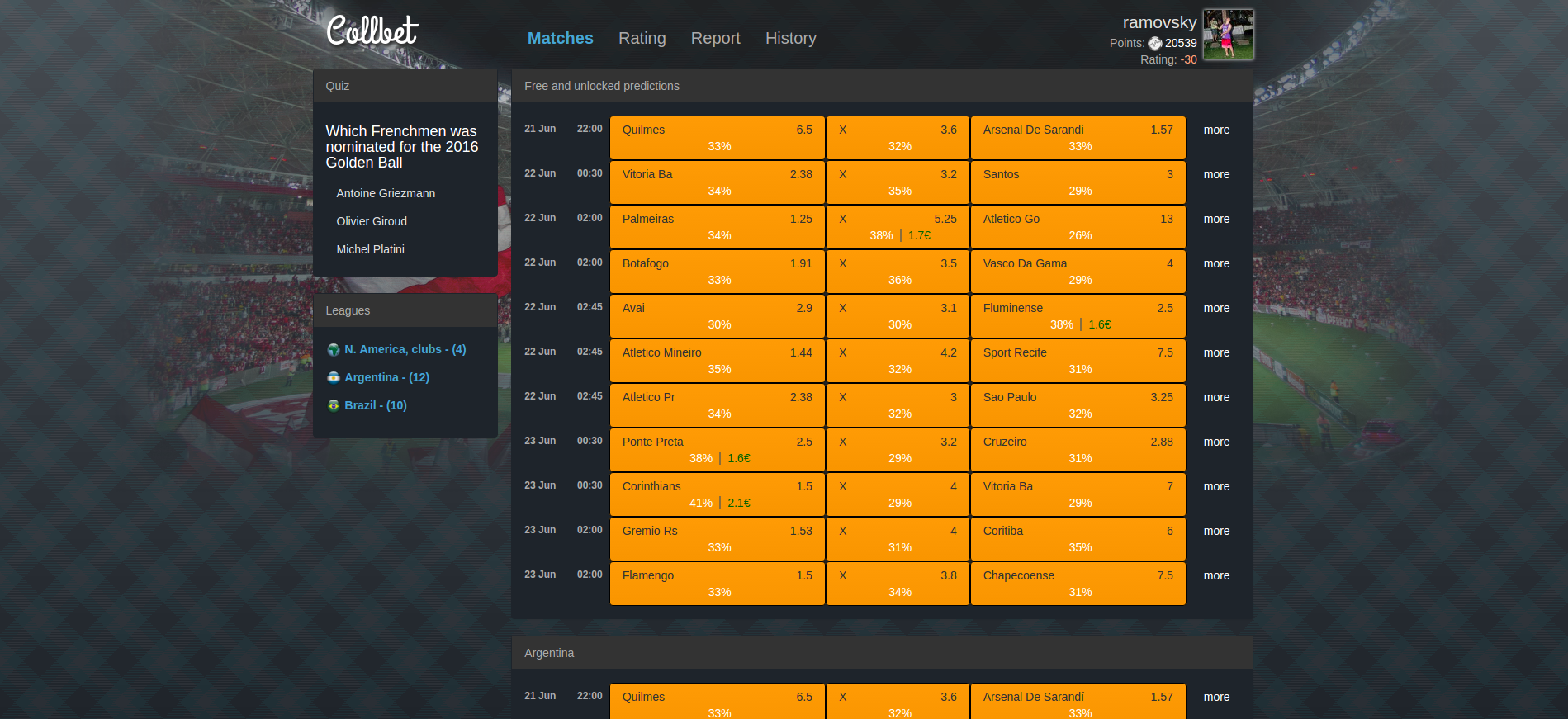Open ramovsky's profile avatar
The height and width of the screenshot is (719, 1568).
point(1229,35)
